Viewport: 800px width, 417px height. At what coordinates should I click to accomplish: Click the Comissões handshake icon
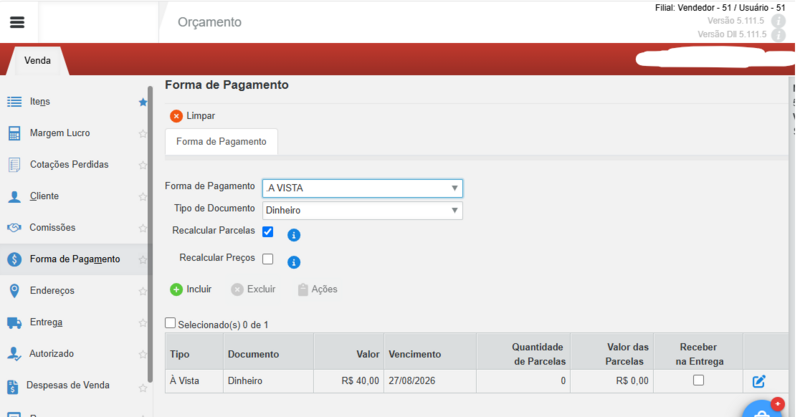point(14,228)
